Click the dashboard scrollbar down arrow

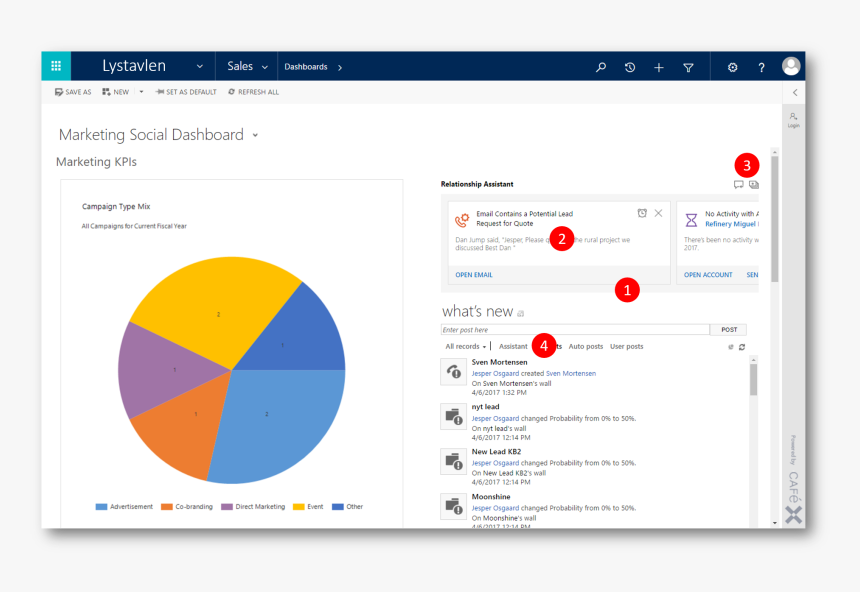tap(774, 523)
